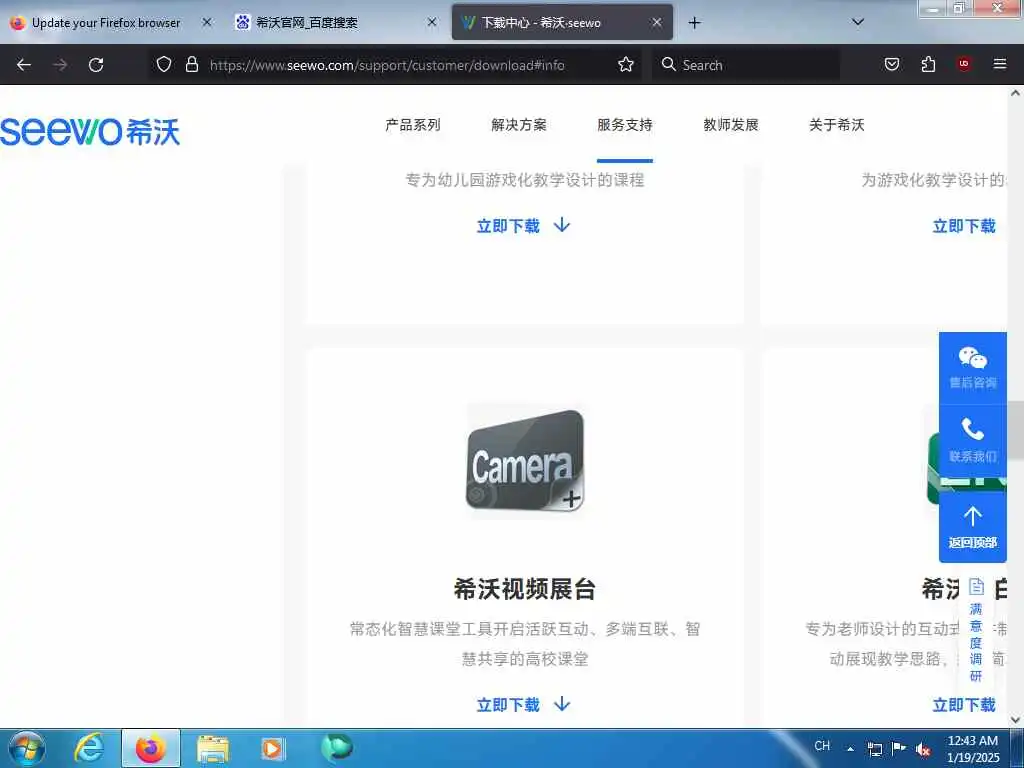Click the 希沃视频展台 title

(524, 589)
